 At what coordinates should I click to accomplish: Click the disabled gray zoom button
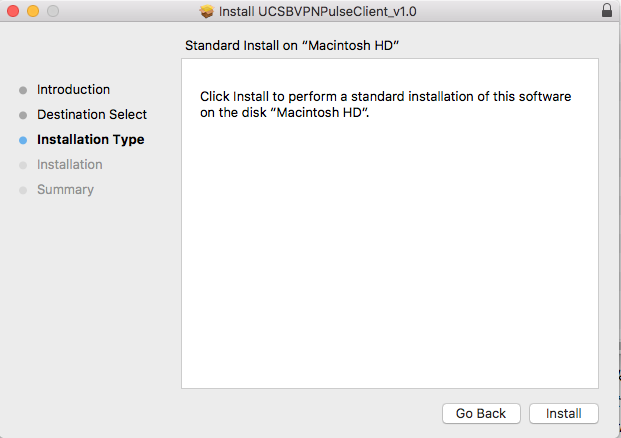point(53,11)
